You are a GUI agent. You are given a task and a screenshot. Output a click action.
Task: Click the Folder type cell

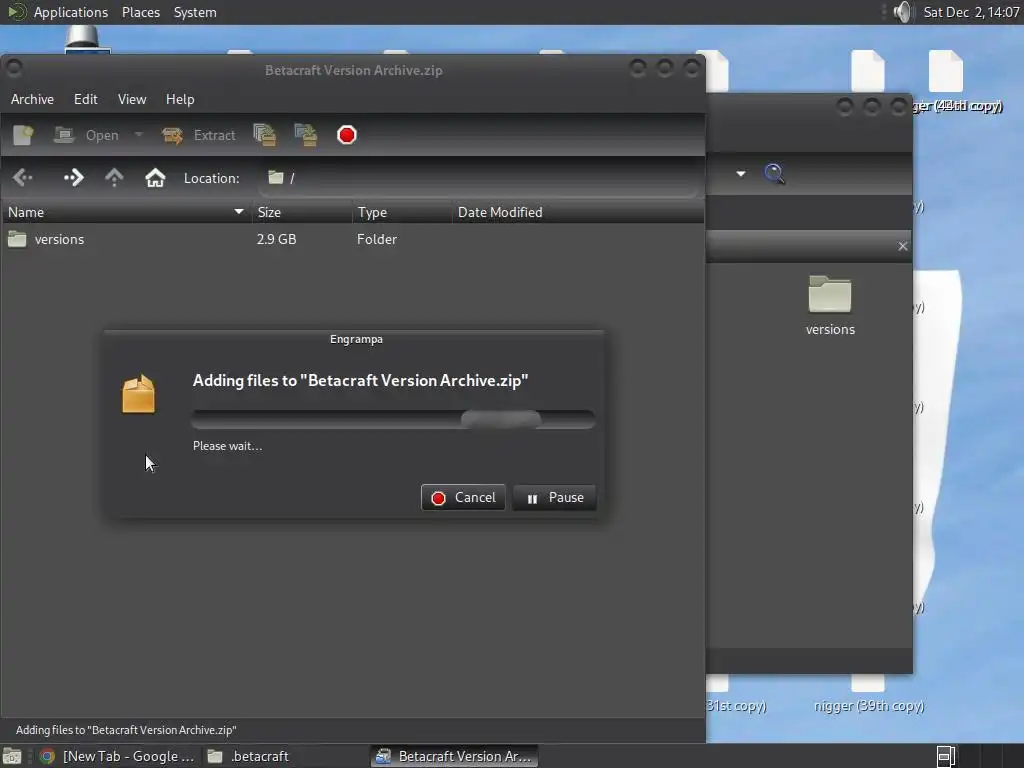[x=377, y=240]
